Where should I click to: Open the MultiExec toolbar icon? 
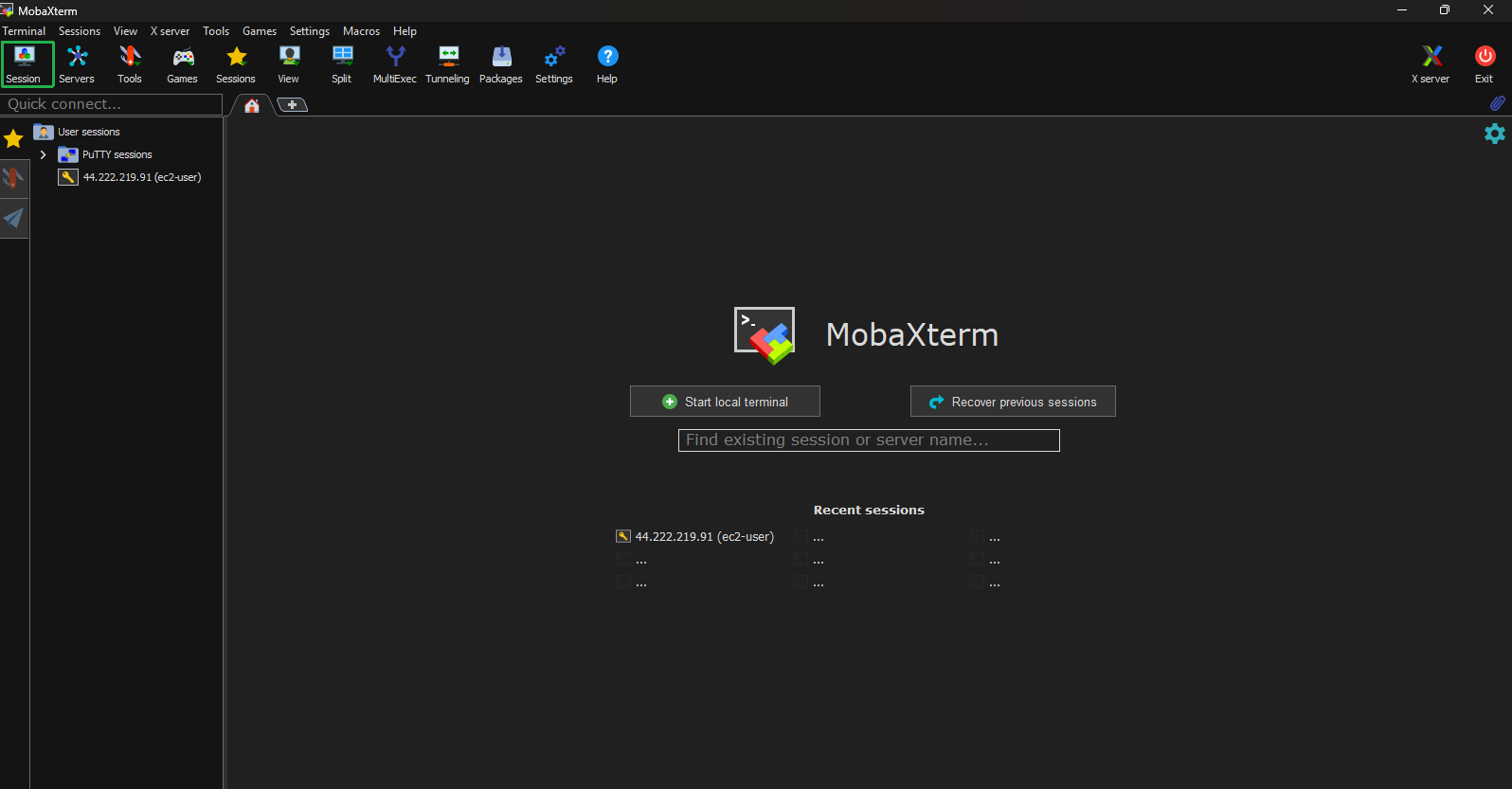pos(395,64)
